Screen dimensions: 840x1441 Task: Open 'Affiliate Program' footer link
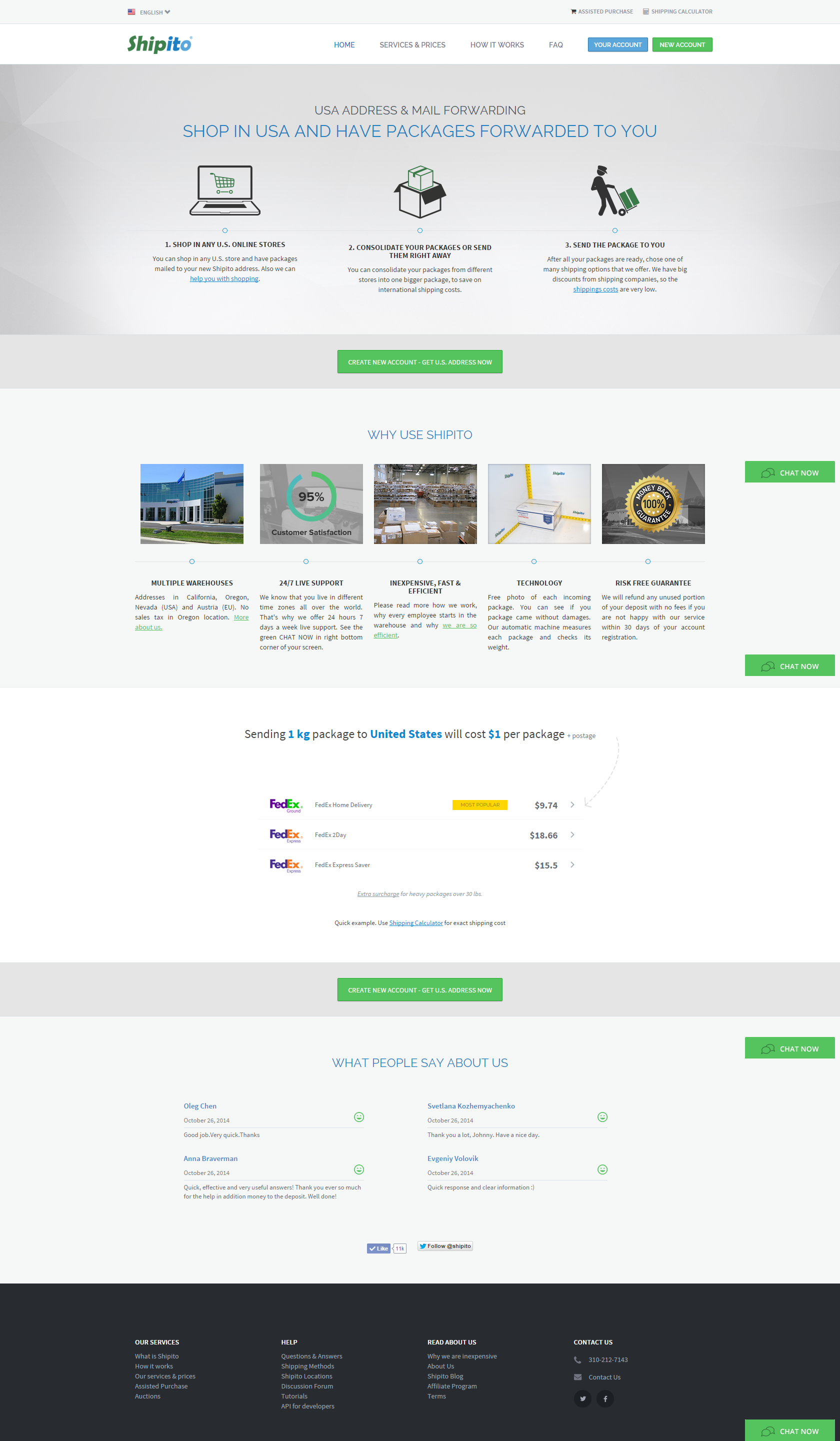(x=451, y=1386)
